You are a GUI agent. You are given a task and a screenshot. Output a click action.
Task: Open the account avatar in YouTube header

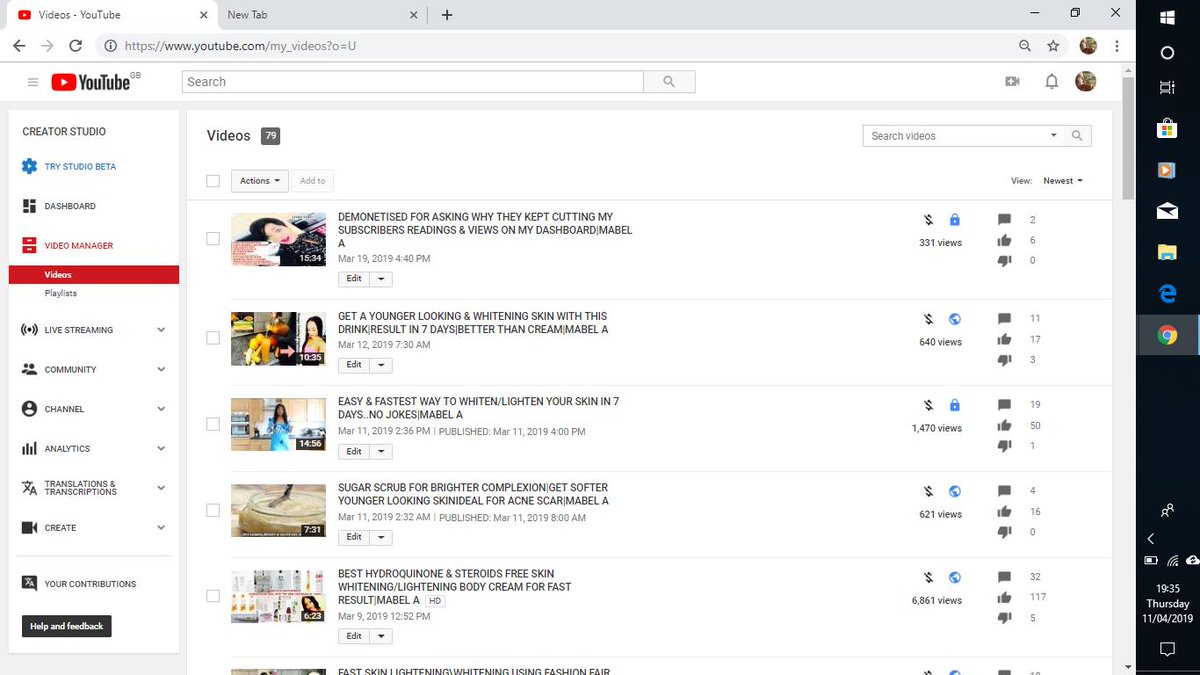click(x=1086, y=82)
